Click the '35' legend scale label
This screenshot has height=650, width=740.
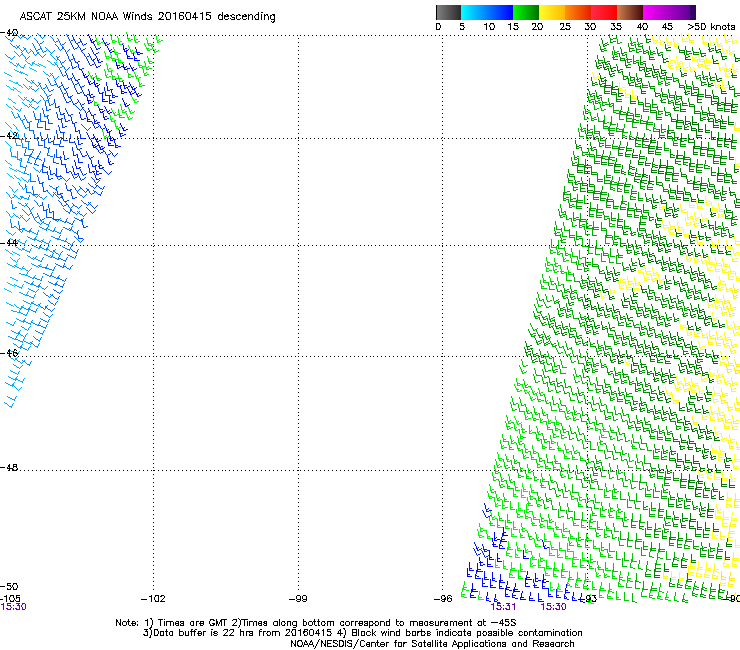(x=616, y=27)
